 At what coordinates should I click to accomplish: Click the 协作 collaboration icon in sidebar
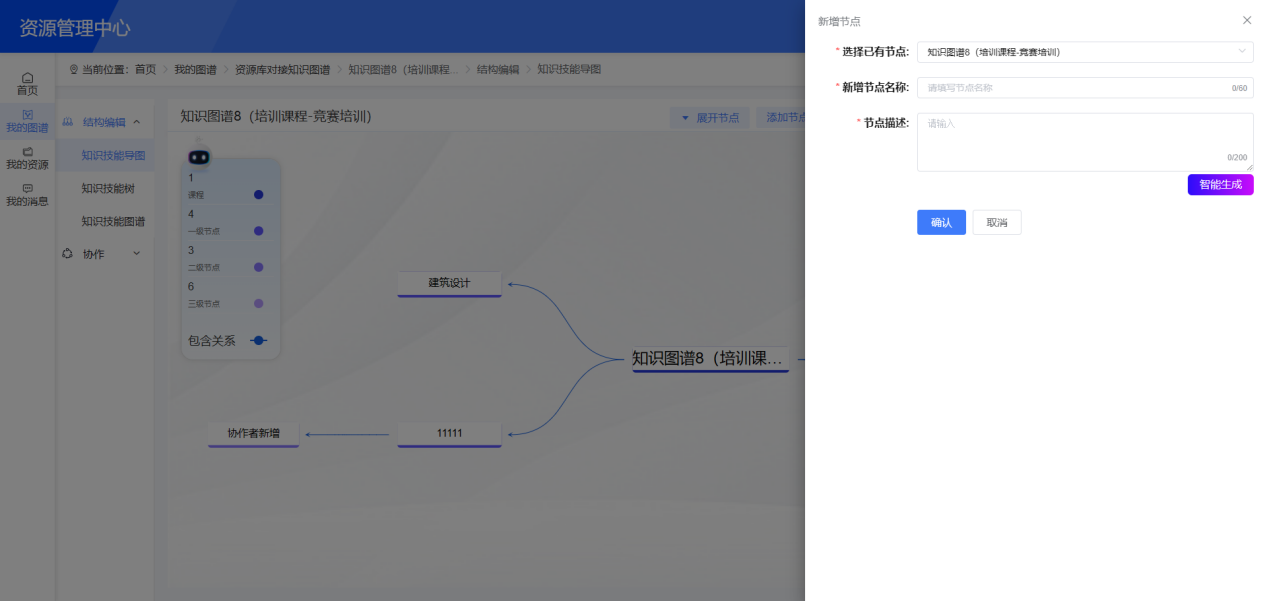pyautogui.click(x=68, y=253)
